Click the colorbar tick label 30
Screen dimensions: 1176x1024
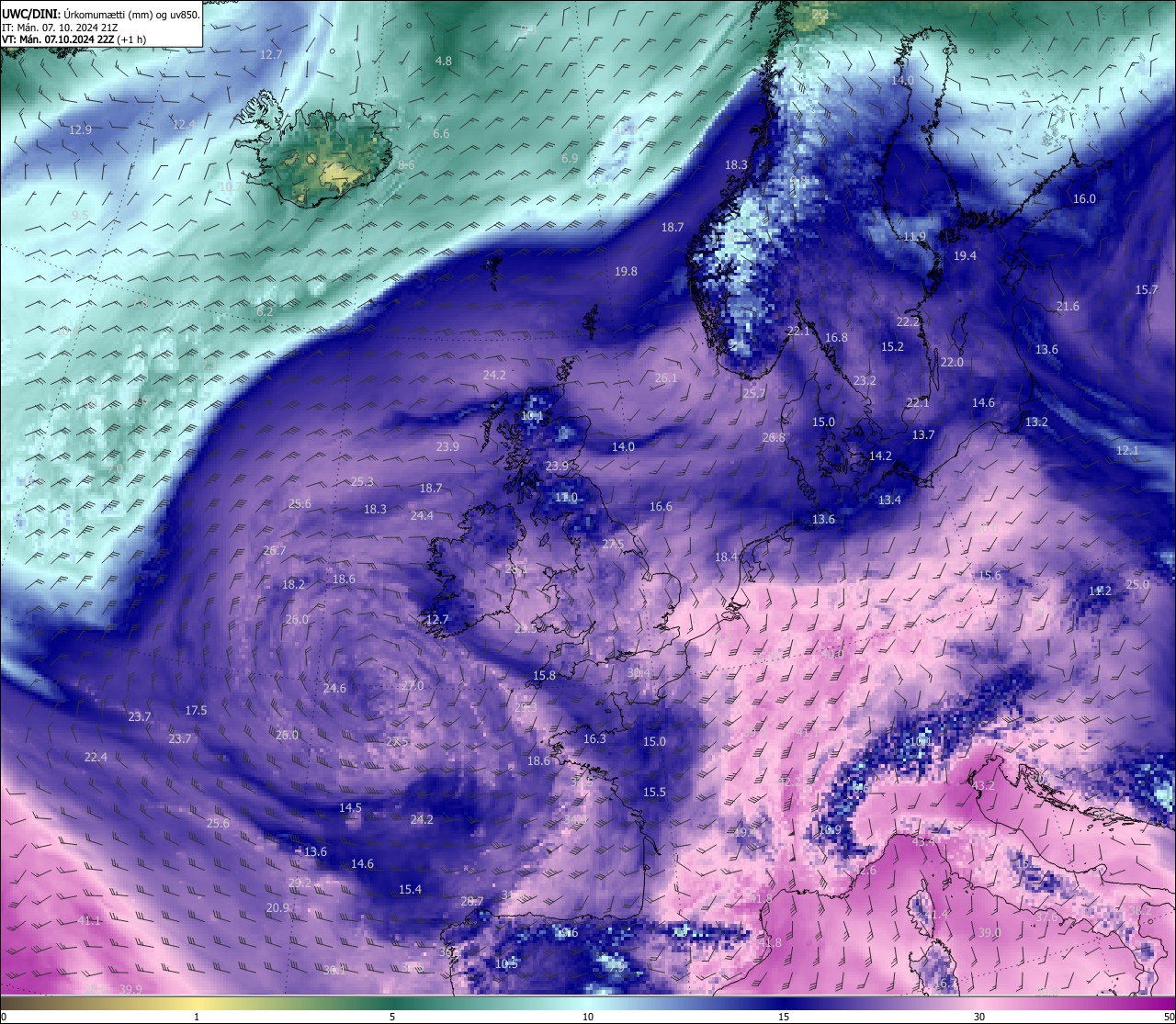pyautogui.click(x=979, y=1017)
